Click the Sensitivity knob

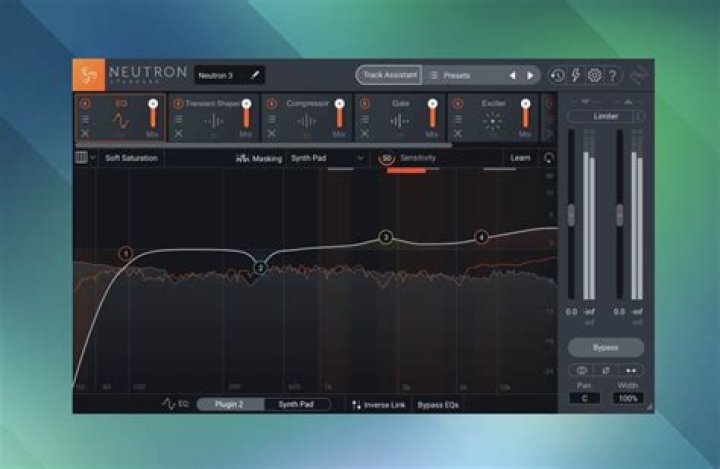click(387, 158)
